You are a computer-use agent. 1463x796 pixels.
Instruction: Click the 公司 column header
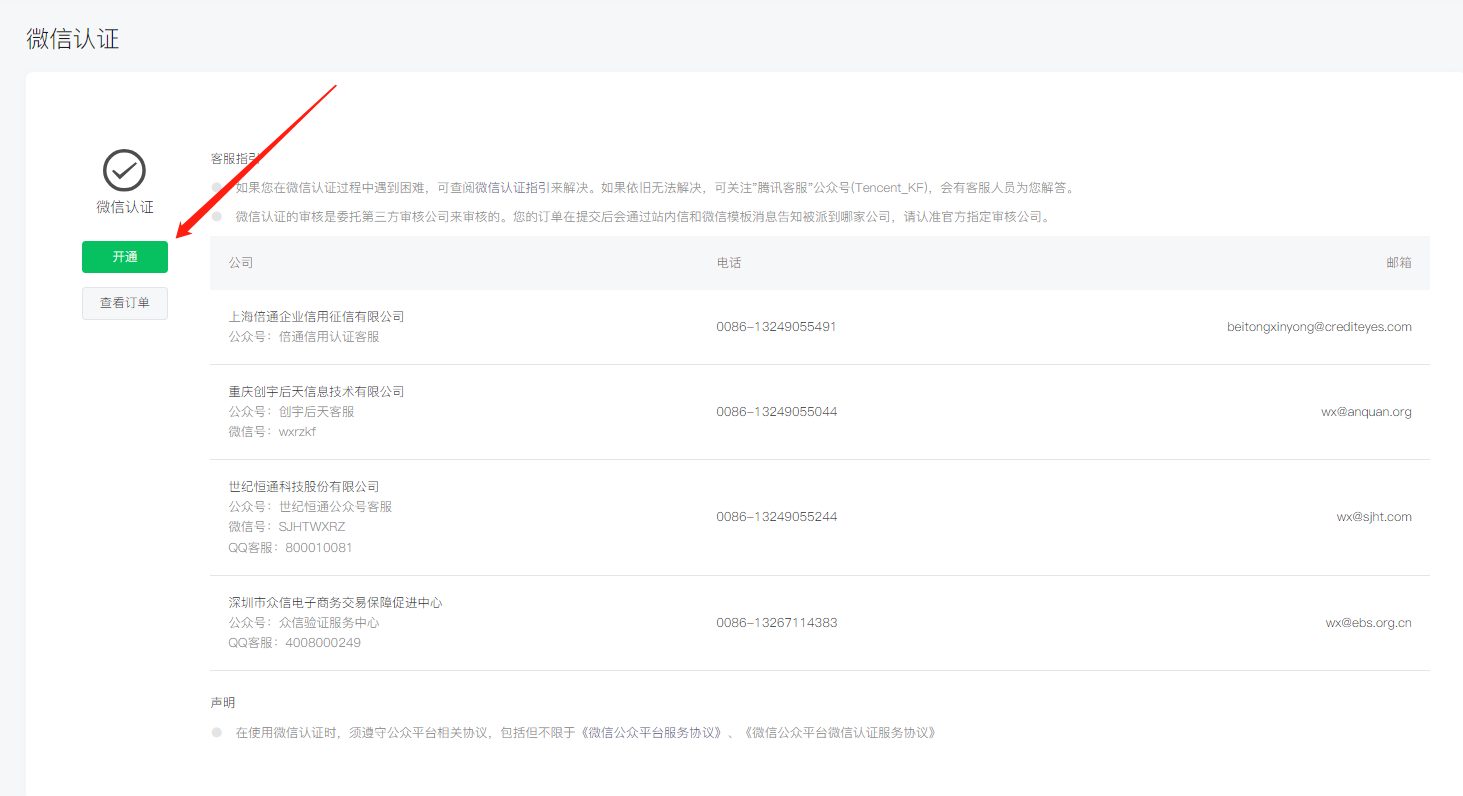(241, 263)
